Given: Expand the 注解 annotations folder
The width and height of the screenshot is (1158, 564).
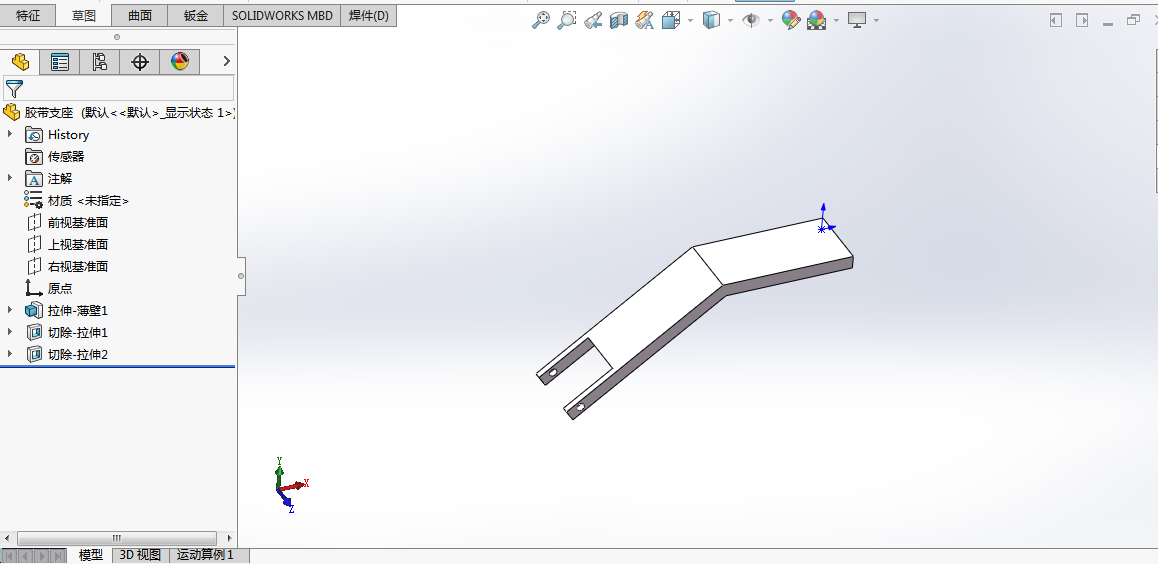Looking at the screenshot, I should (10, 178).
